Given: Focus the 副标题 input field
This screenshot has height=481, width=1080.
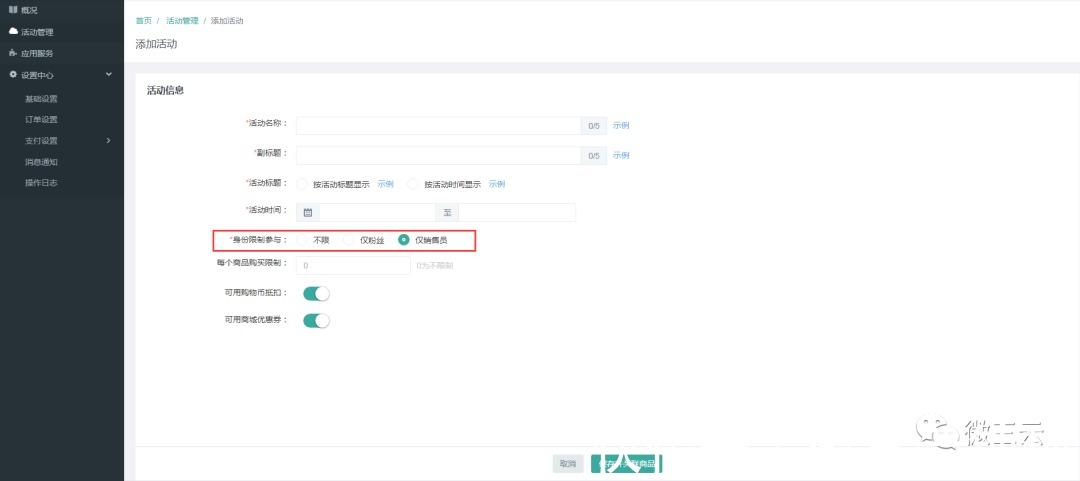Looking at the screenshot, I should [x=439, y=155].
